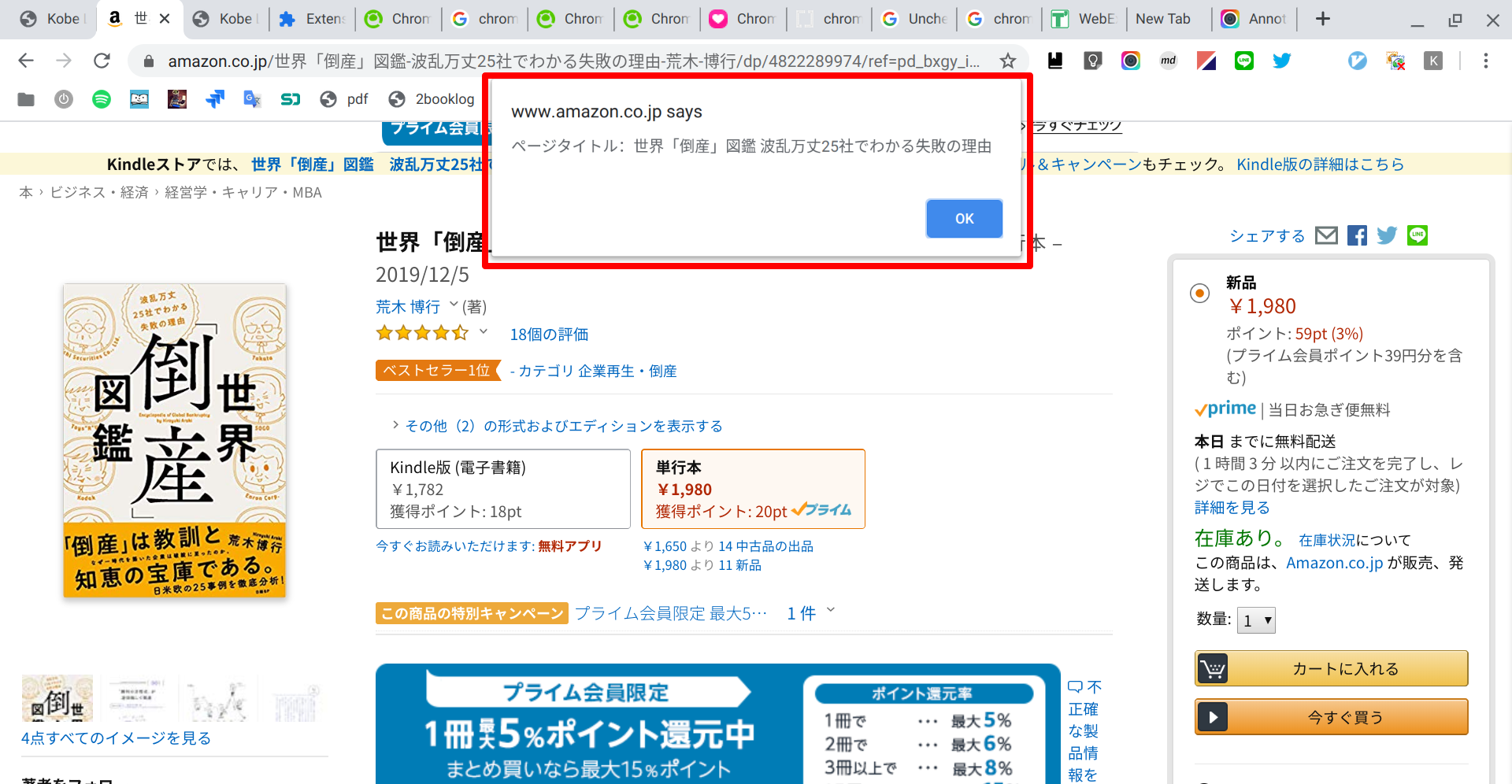Viewport: 1512px width, 784px height.
Task: Open the pdf bookmark
Action: 344,99
